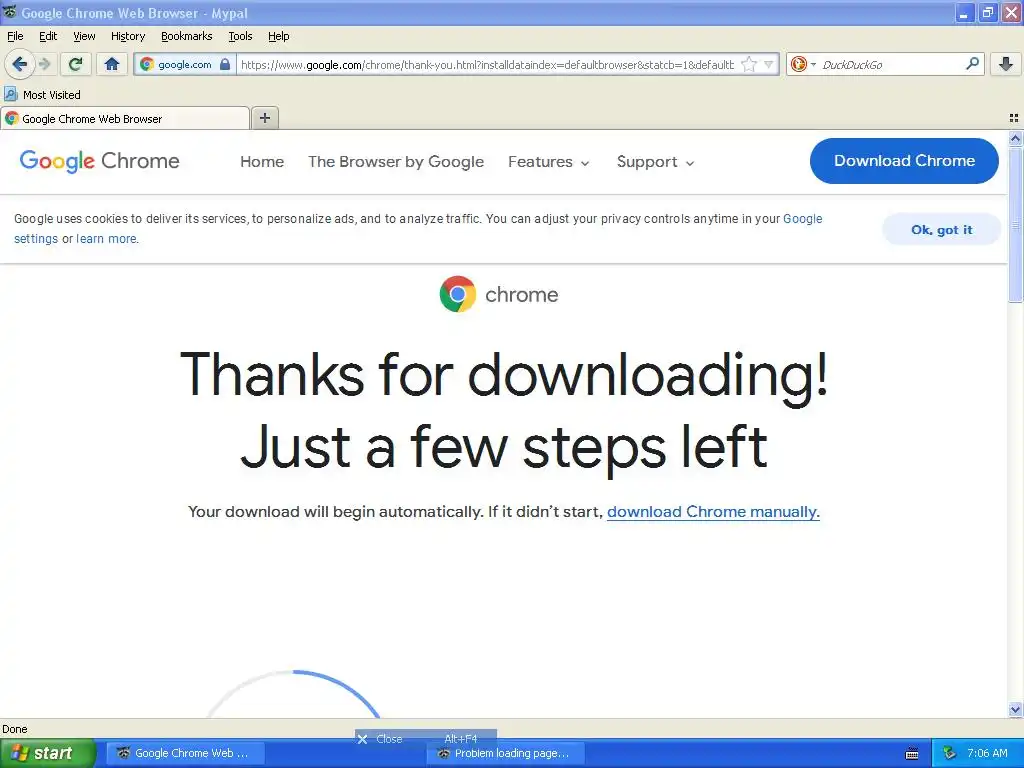
Task: Expand the Features dropdown
Action: pos(549,161)
